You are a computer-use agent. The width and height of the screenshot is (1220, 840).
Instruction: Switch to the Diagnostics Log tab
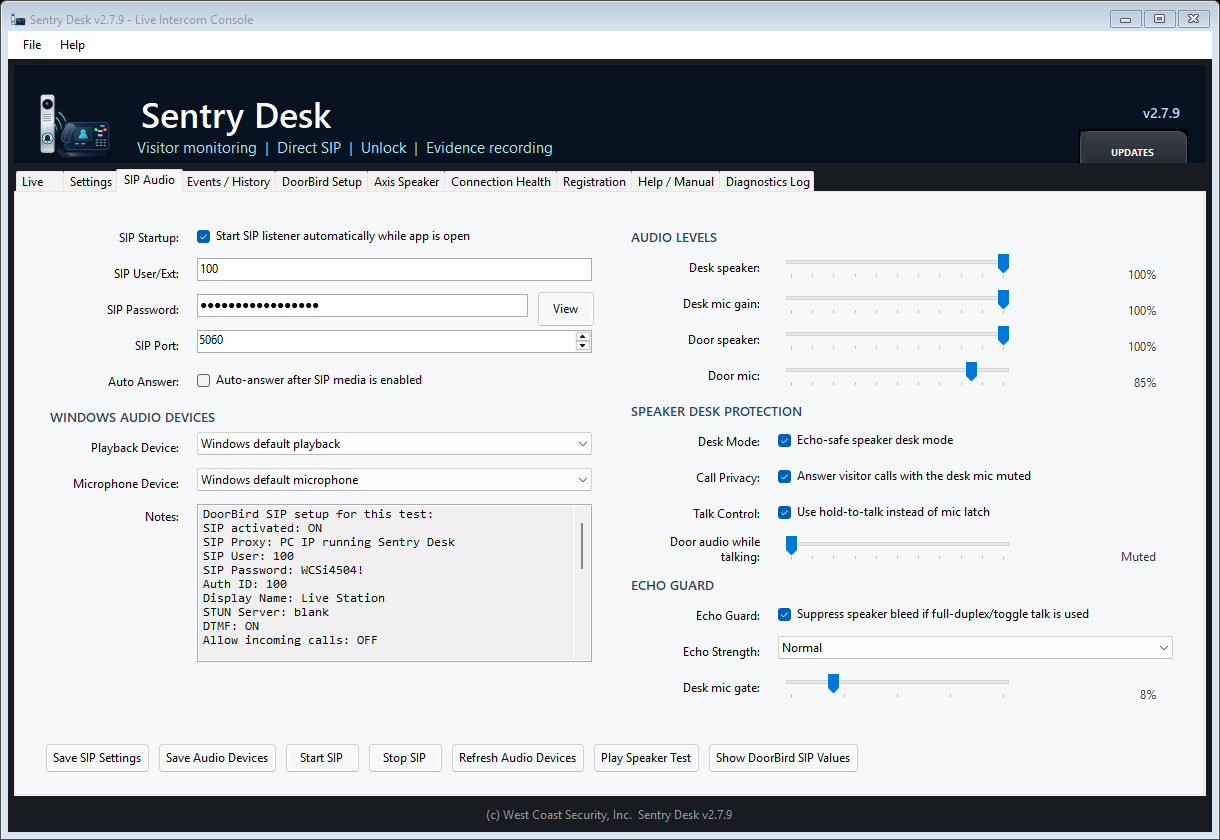[x=768, y=182]
